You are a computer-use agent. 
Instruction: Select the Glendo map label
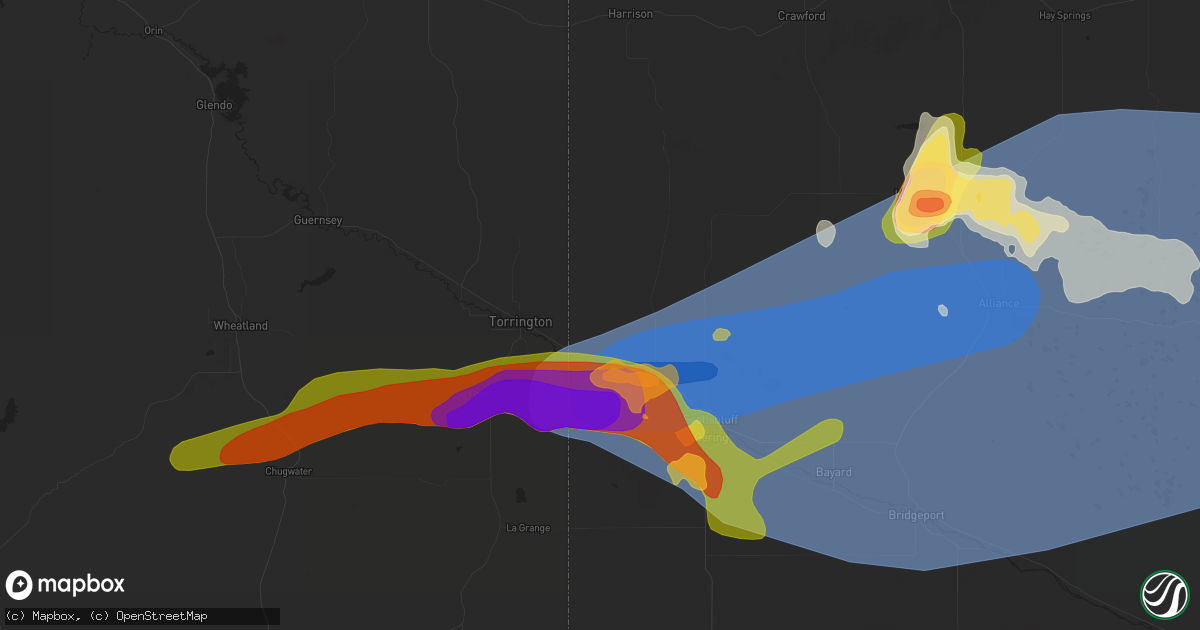pyautogui.click(x=214, y=105)
